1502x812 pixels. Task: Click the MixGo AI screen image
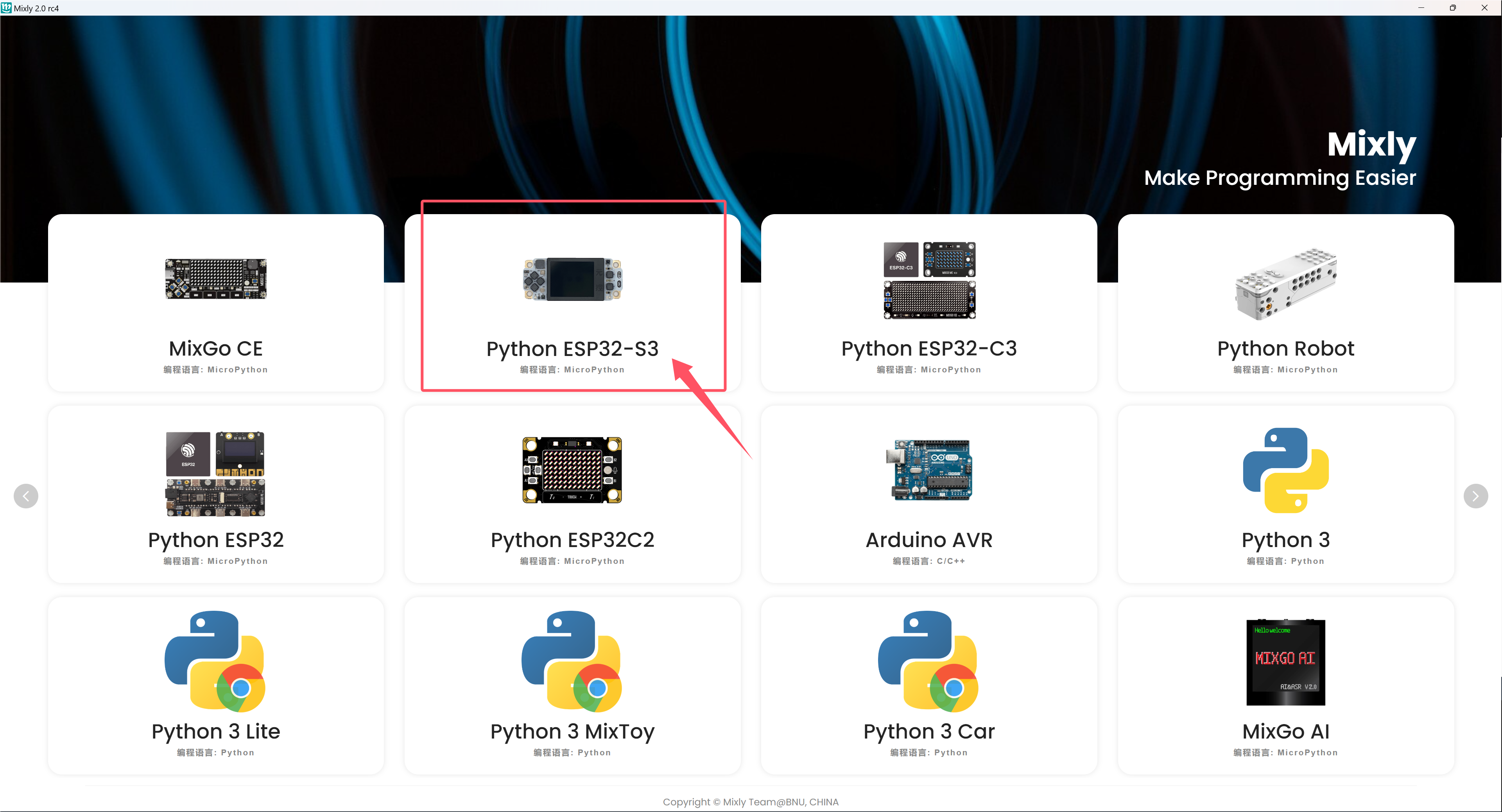click(1285, 662)
